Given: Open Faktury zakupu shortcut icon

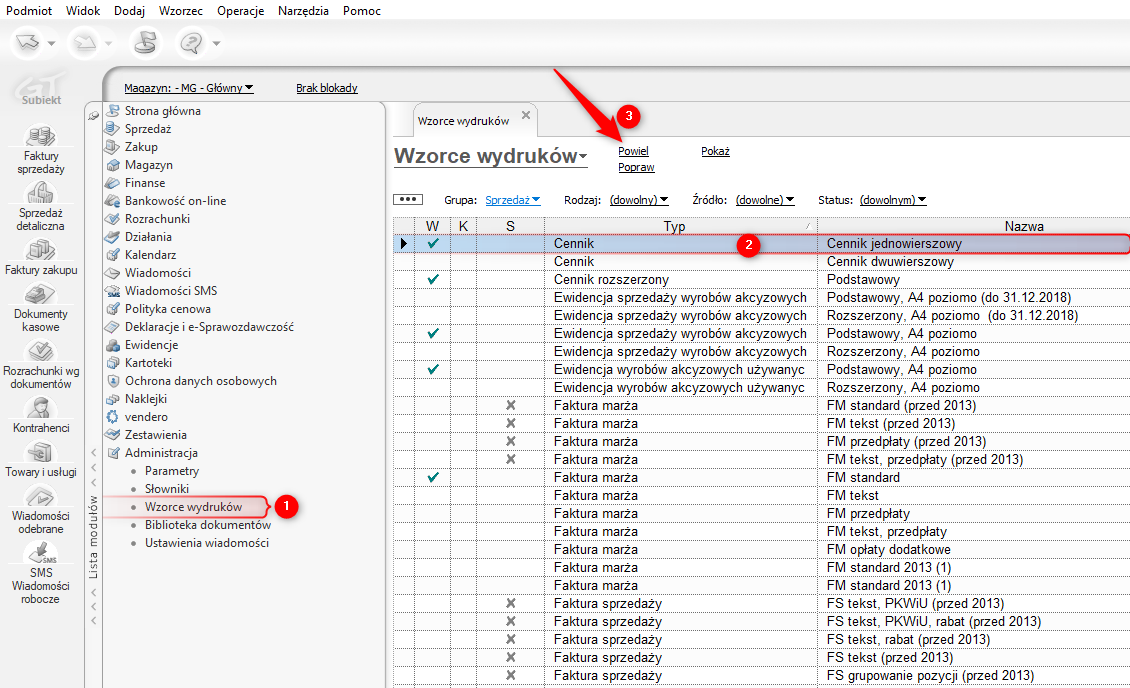Looking at the screenshot, I should [x=41, y=251].
